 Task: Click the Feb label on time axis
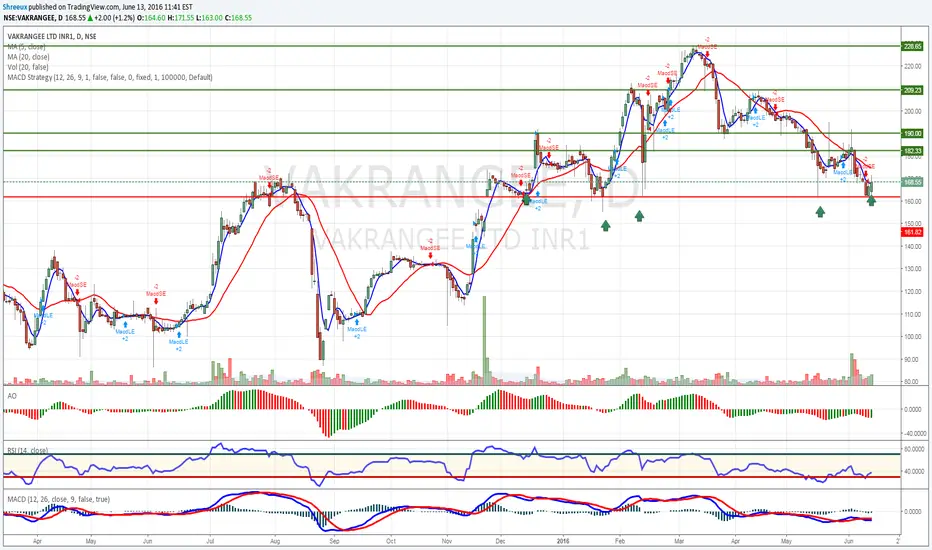tap(620, 541)
